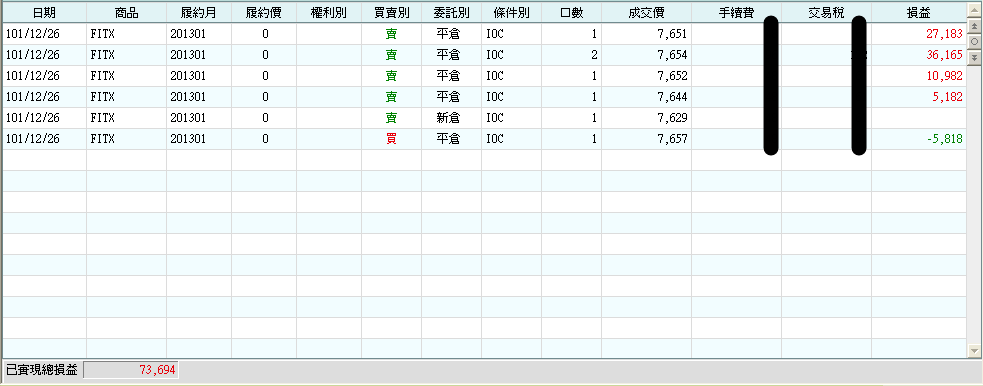Click the red 買 cell

391,139
